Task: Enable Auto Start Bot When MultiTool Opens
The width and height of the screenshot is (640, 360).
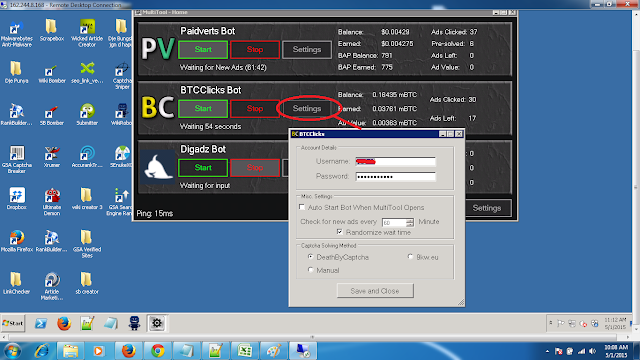Action: [302, 207]
